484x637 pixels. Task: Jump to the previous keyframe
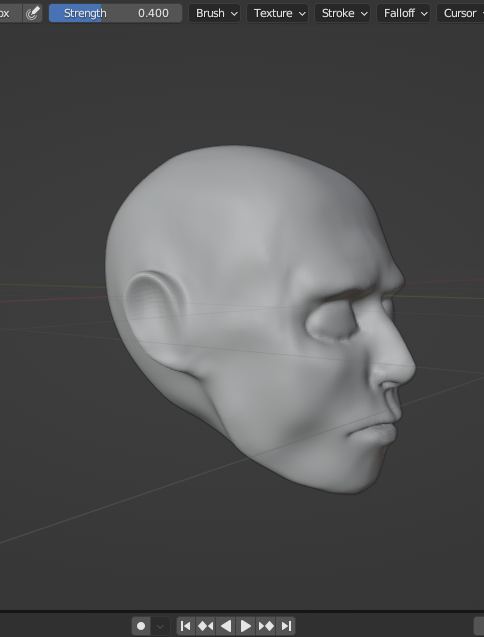click(205, 626)
